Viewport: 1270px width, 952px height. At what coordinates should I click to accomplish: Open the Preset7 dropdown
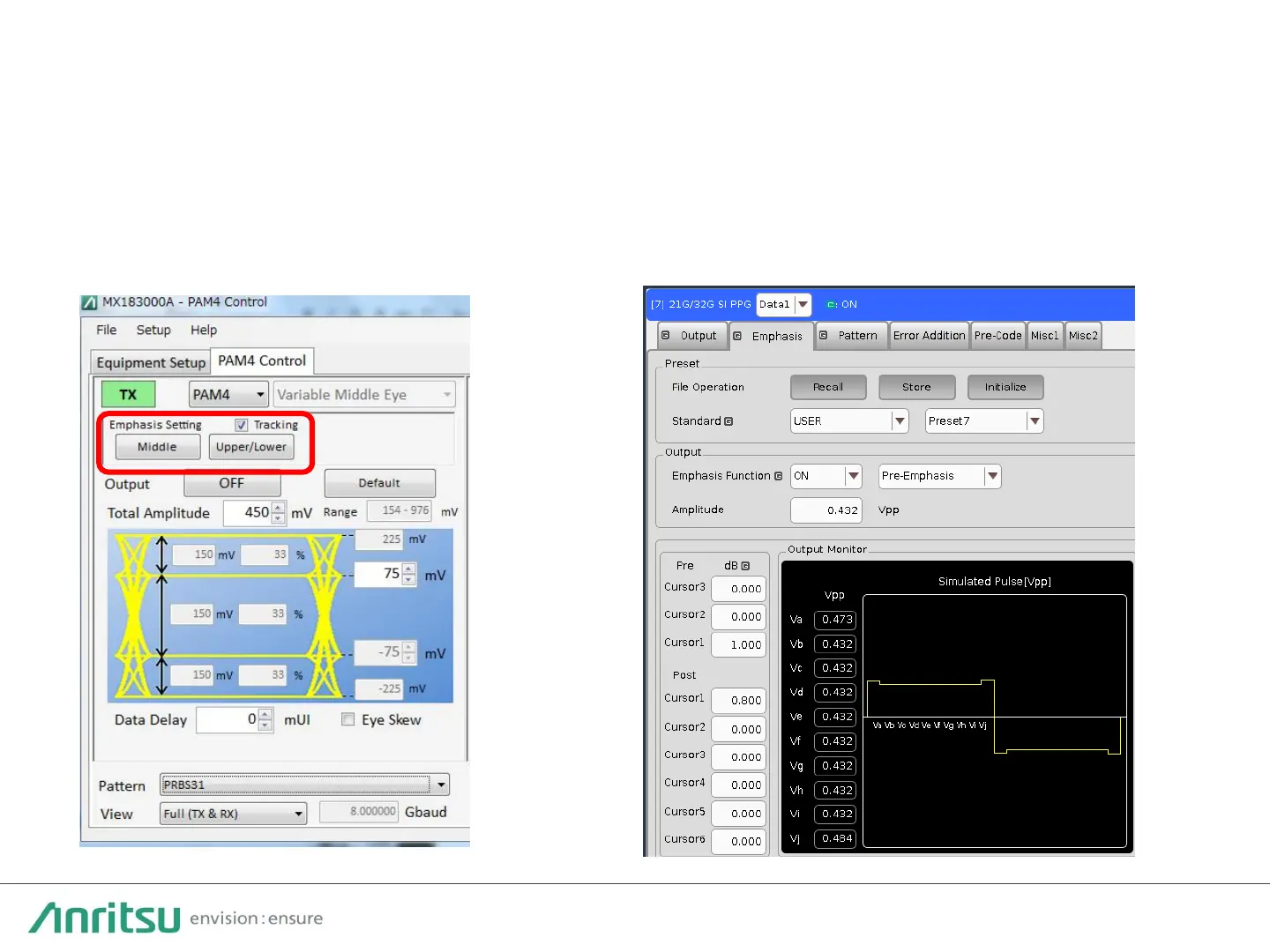[984, 421]
